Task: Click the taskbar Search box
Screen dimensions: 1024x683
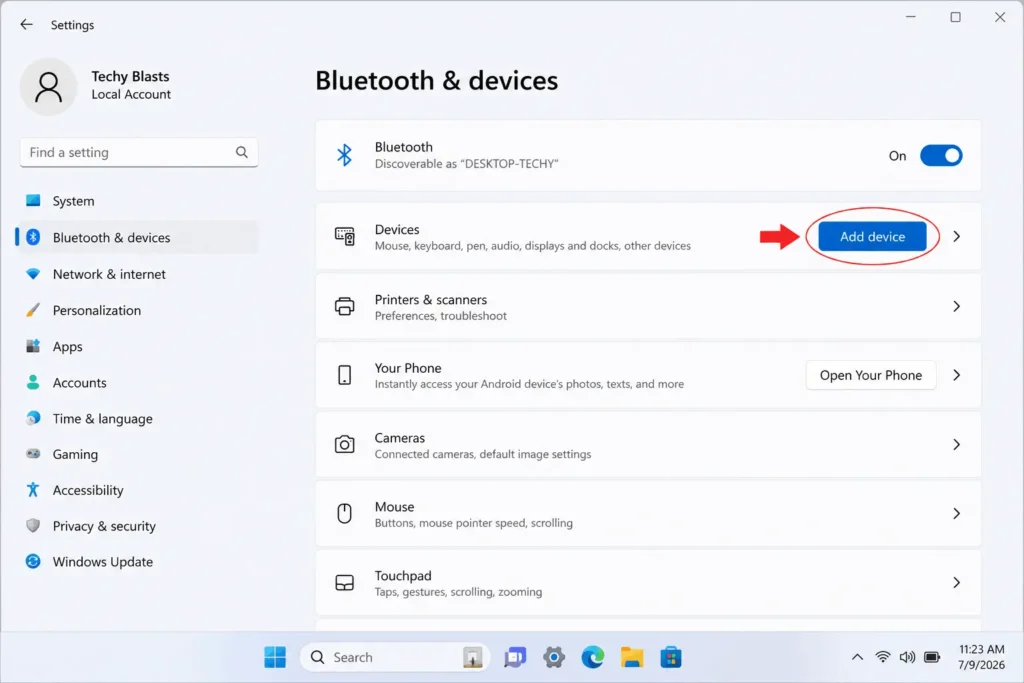Action: point(396,658)
